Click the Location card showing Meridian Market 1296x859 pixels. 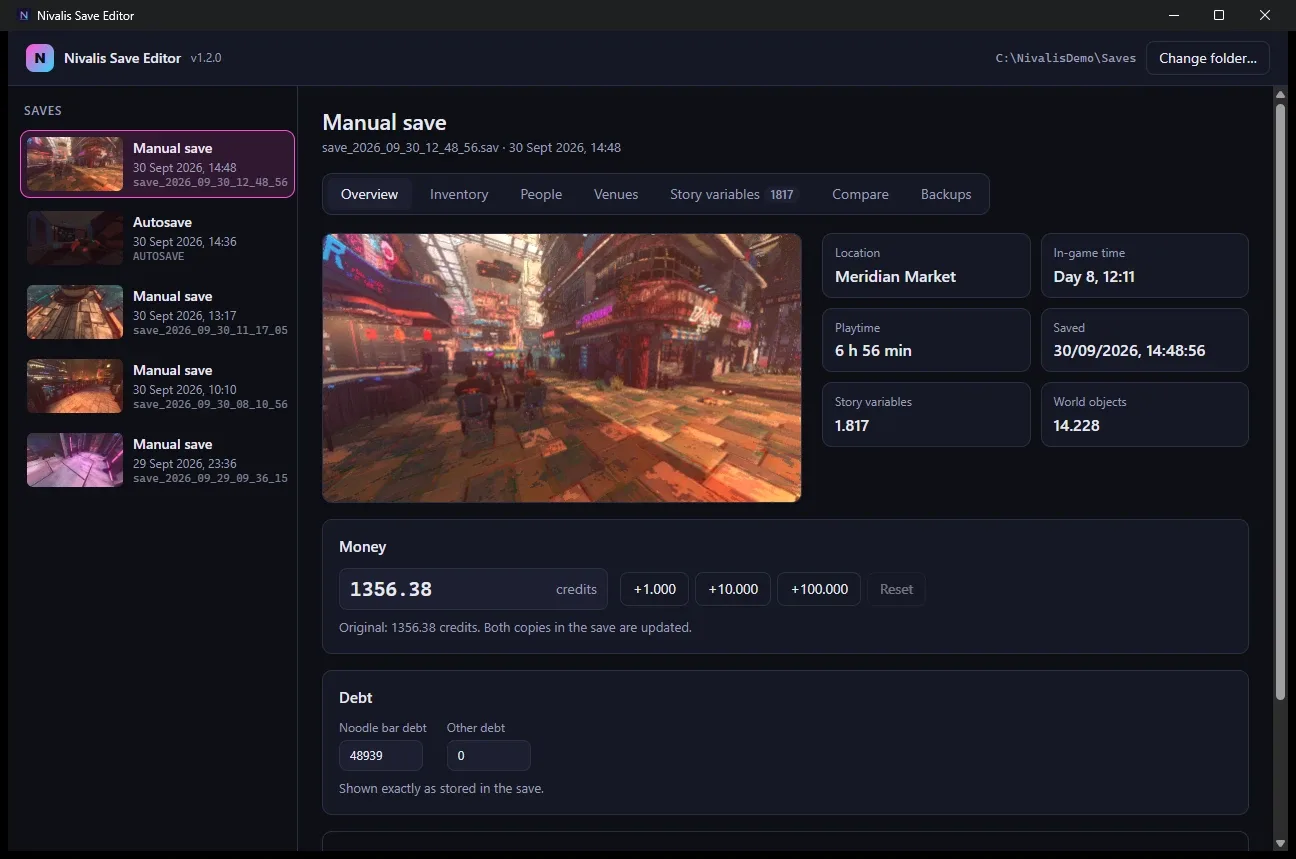(x=926, y=265)
